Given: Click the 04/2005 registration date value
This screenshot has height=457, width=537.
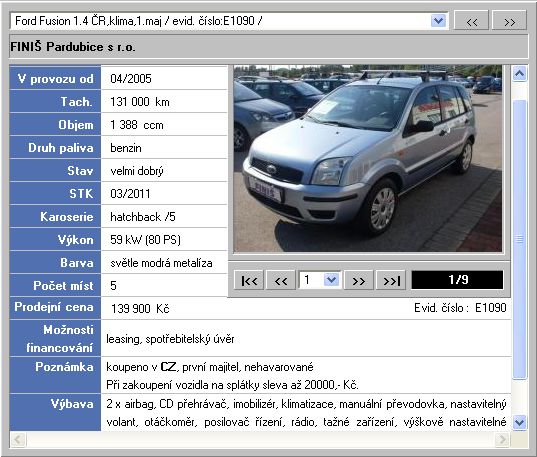Looking at the screenshot, I should click(x=130, y=78).
